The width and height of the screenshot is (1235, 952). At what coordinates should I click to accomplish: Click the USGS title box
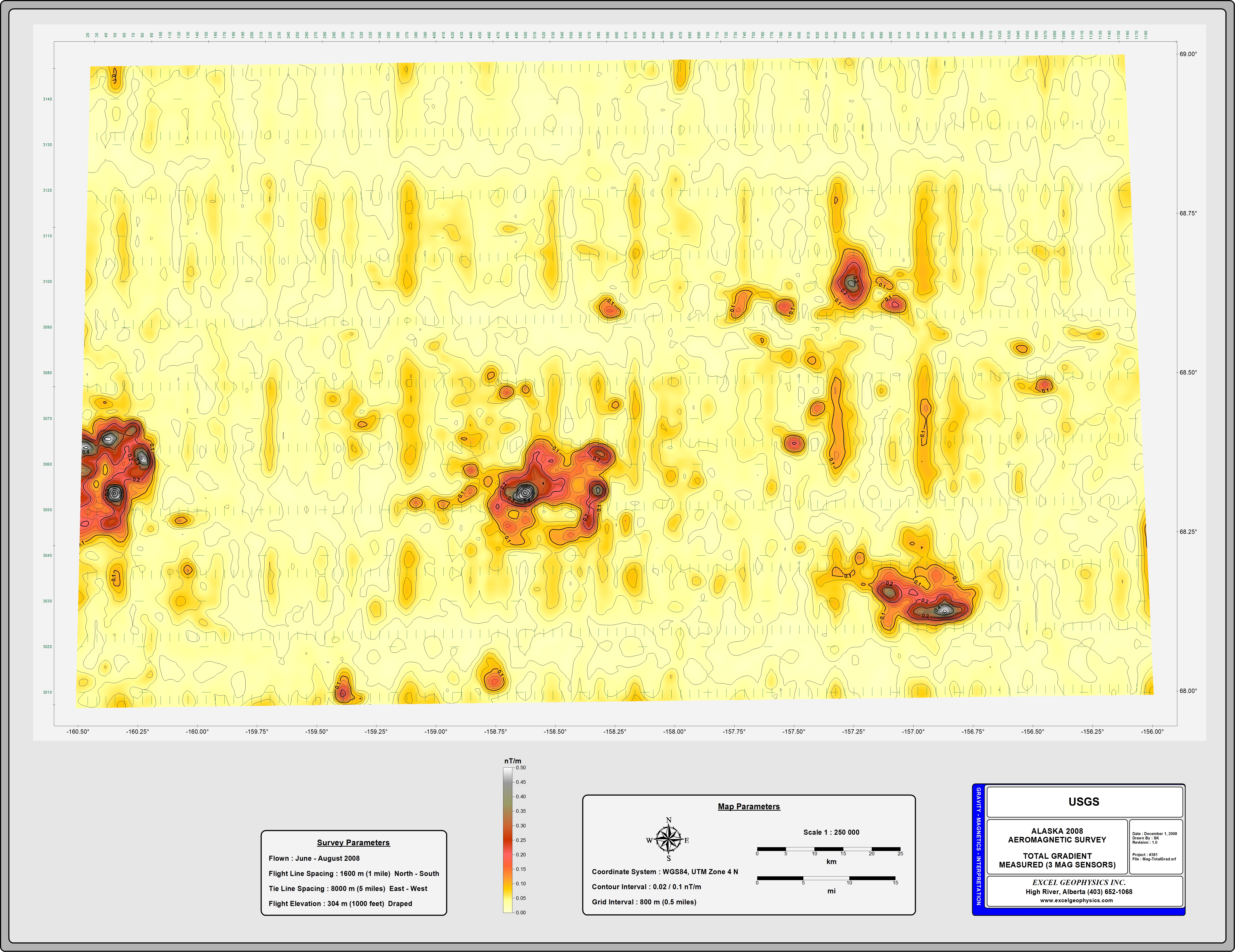(1084, 802)
